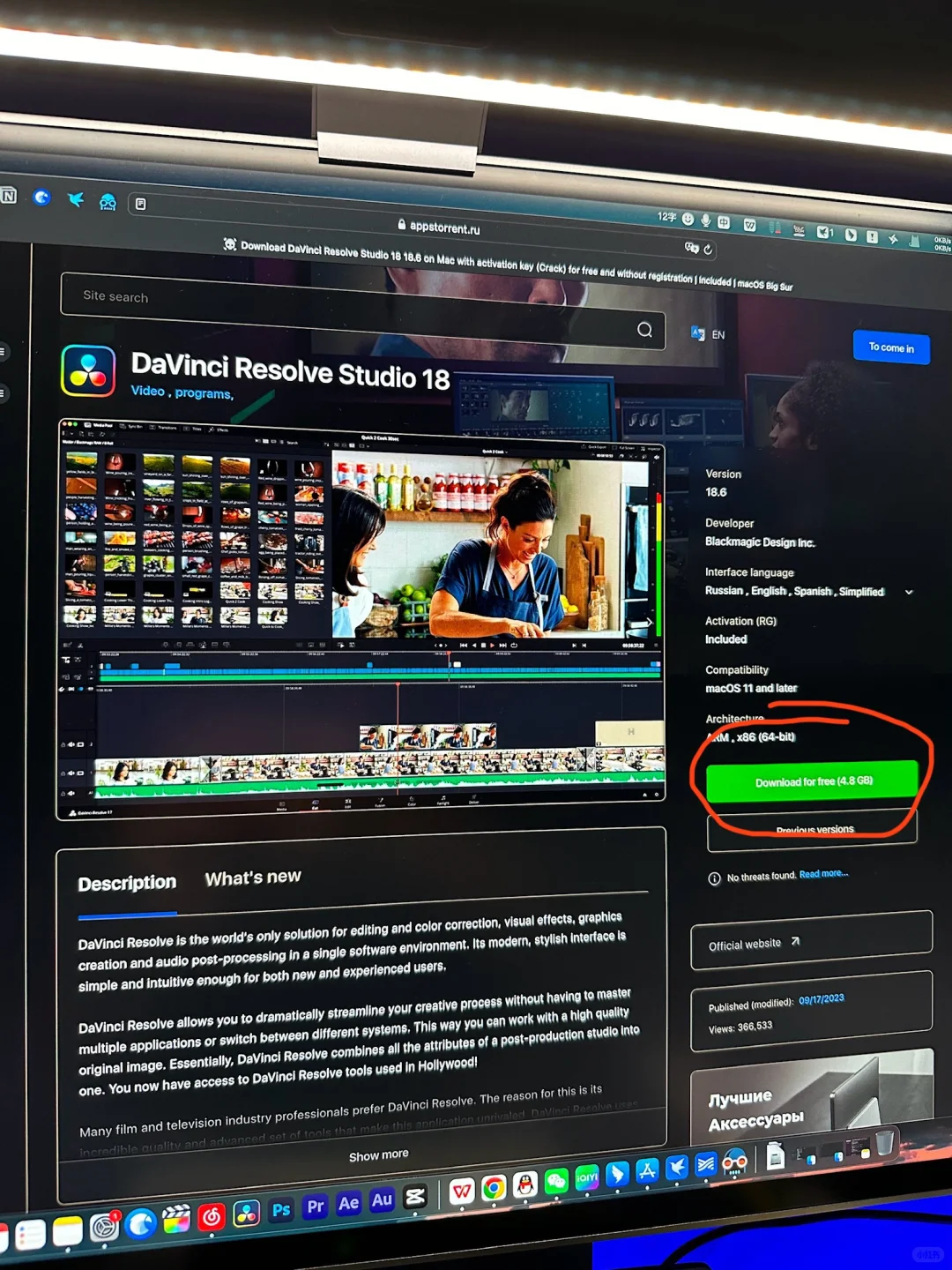
Task: Open the Notion pinned tab icon
Action: tap(8, 196)
